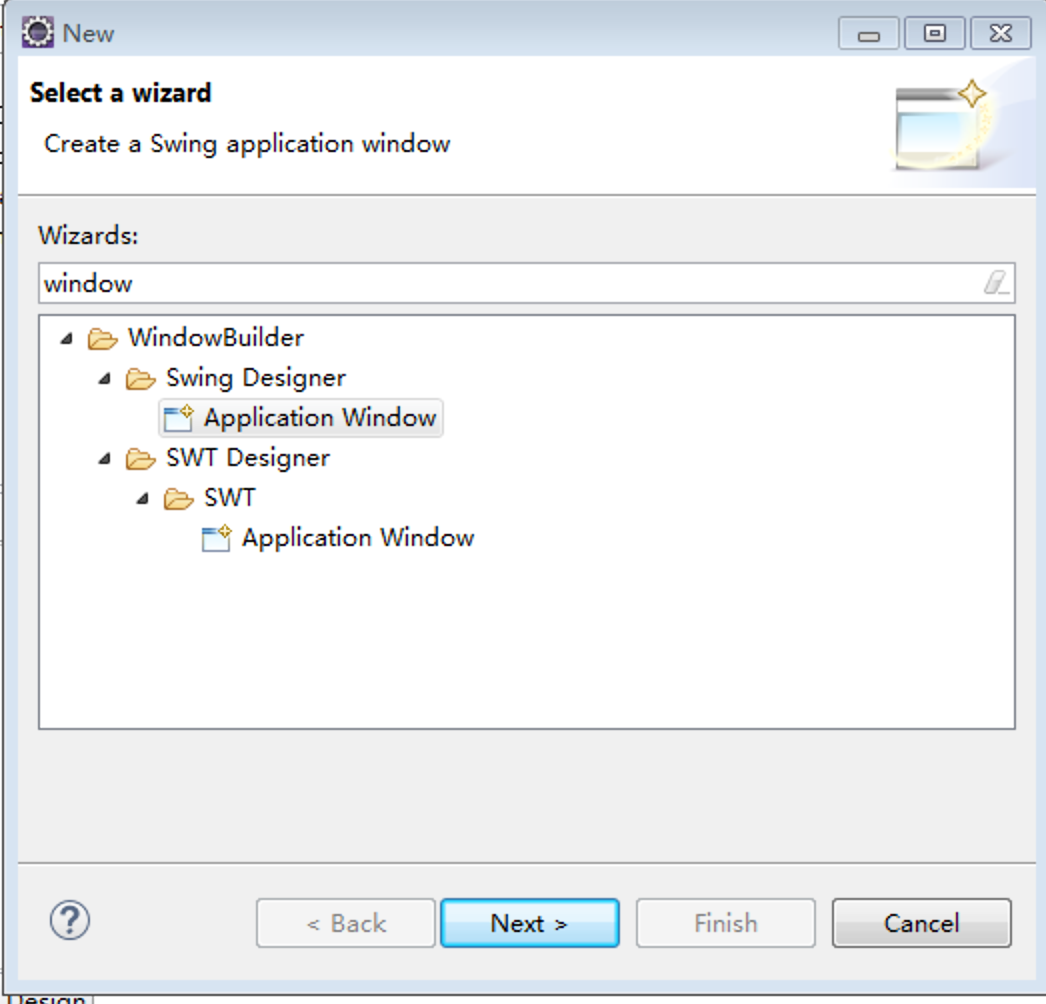
Task: Click the Finish button
Action: coord(725,923)
